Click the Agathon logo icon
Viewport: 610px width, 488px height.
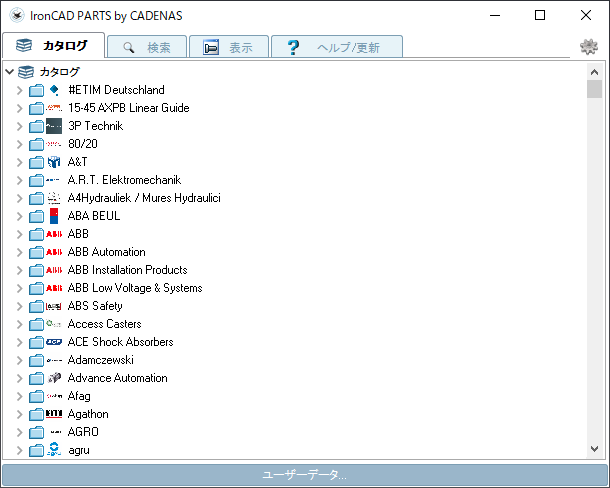click(x=54, y=414)
